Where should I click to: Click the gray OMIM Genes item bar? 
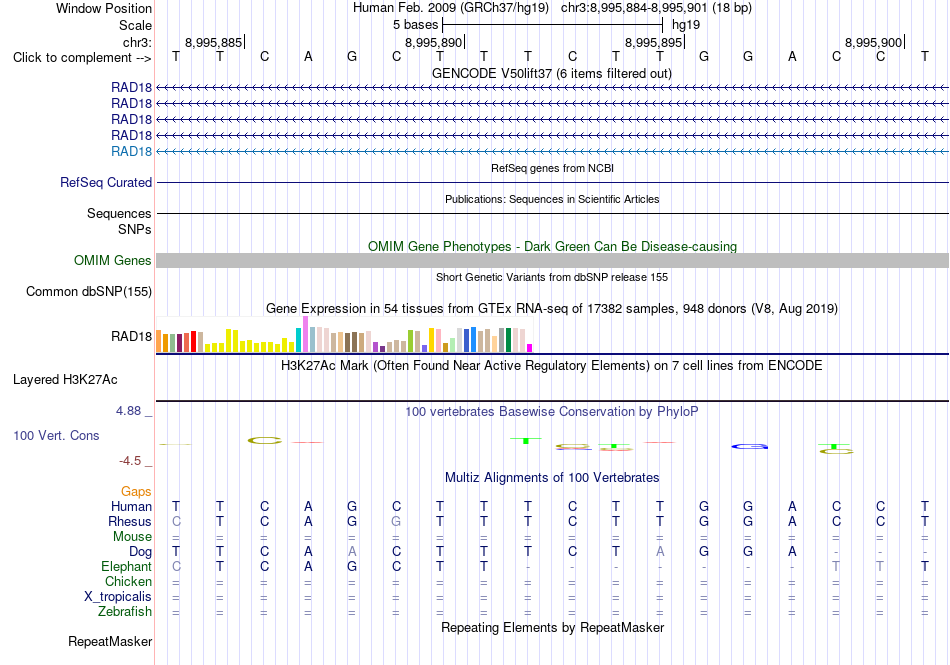552,260
